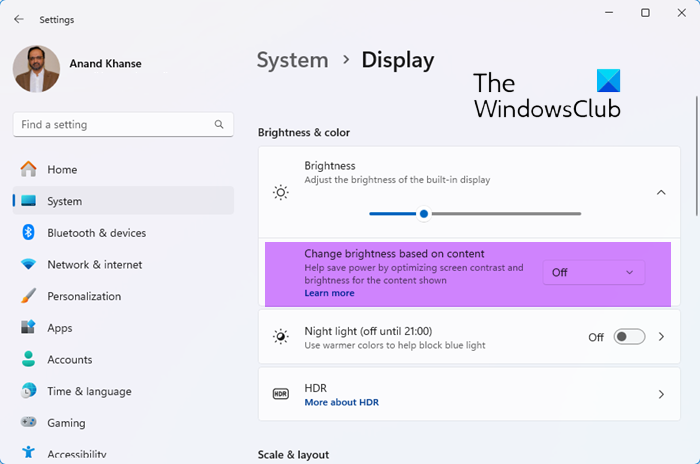Click the Bluetooth & devices icon
Screen dimensions: 700x464
[28, 233]
